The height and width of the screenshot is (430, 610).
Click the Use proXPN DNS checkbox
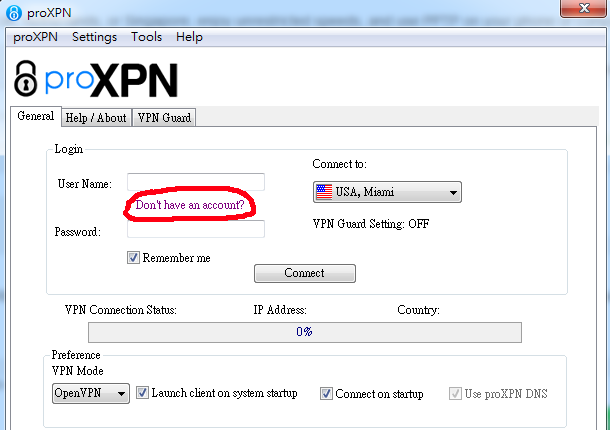455,393
